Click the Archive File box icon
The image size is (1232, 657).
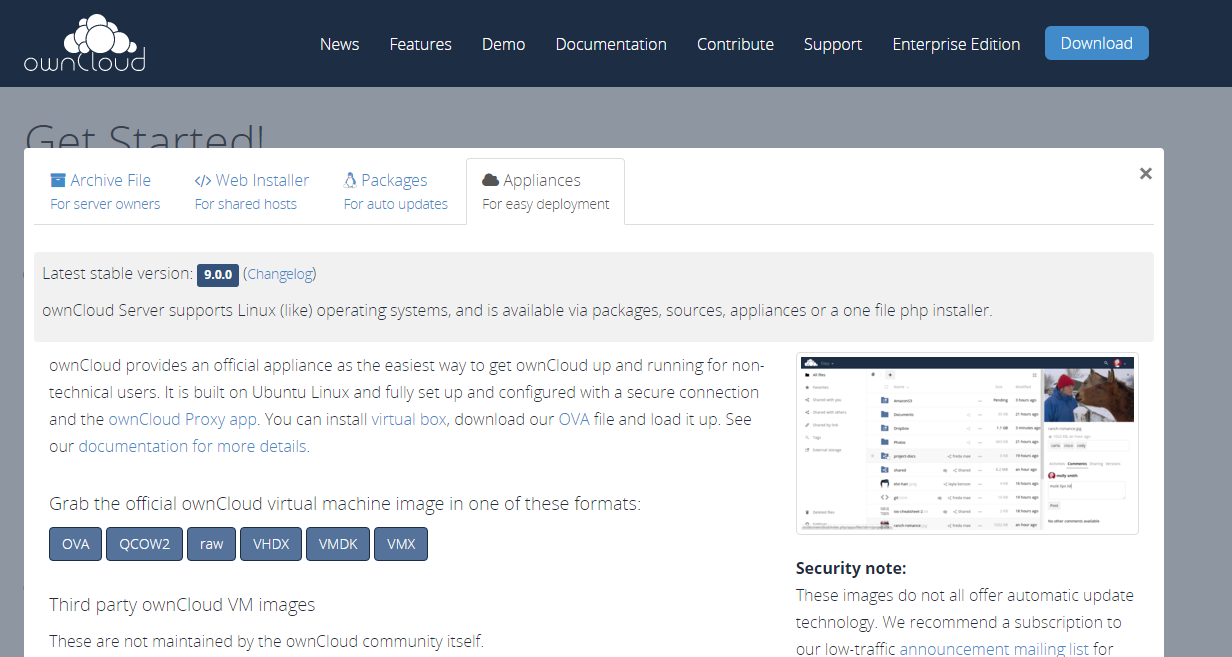(x=58, y=180)
